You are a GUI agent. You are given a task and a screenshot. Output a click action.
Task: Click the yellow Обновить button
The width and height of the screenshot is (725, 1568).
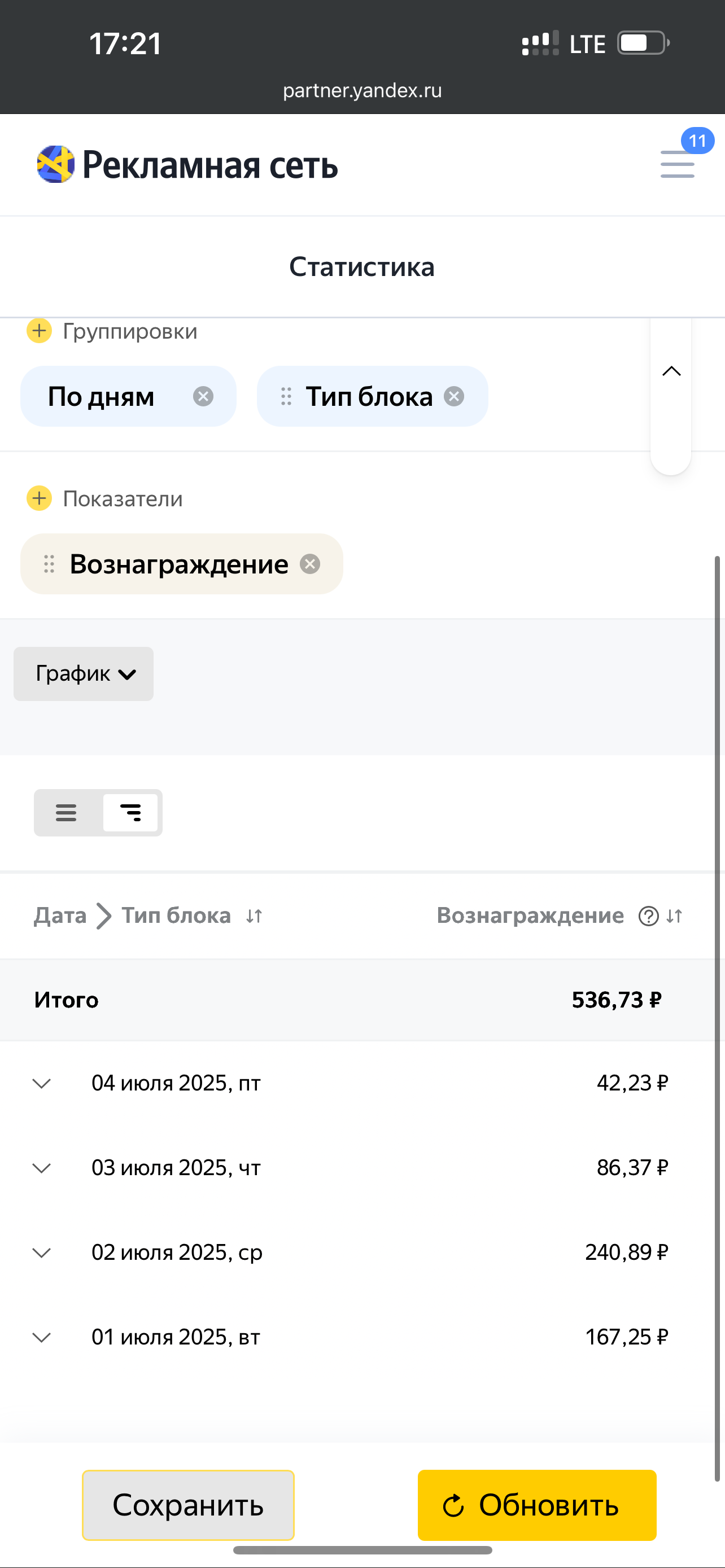[x=537, y=1505]
